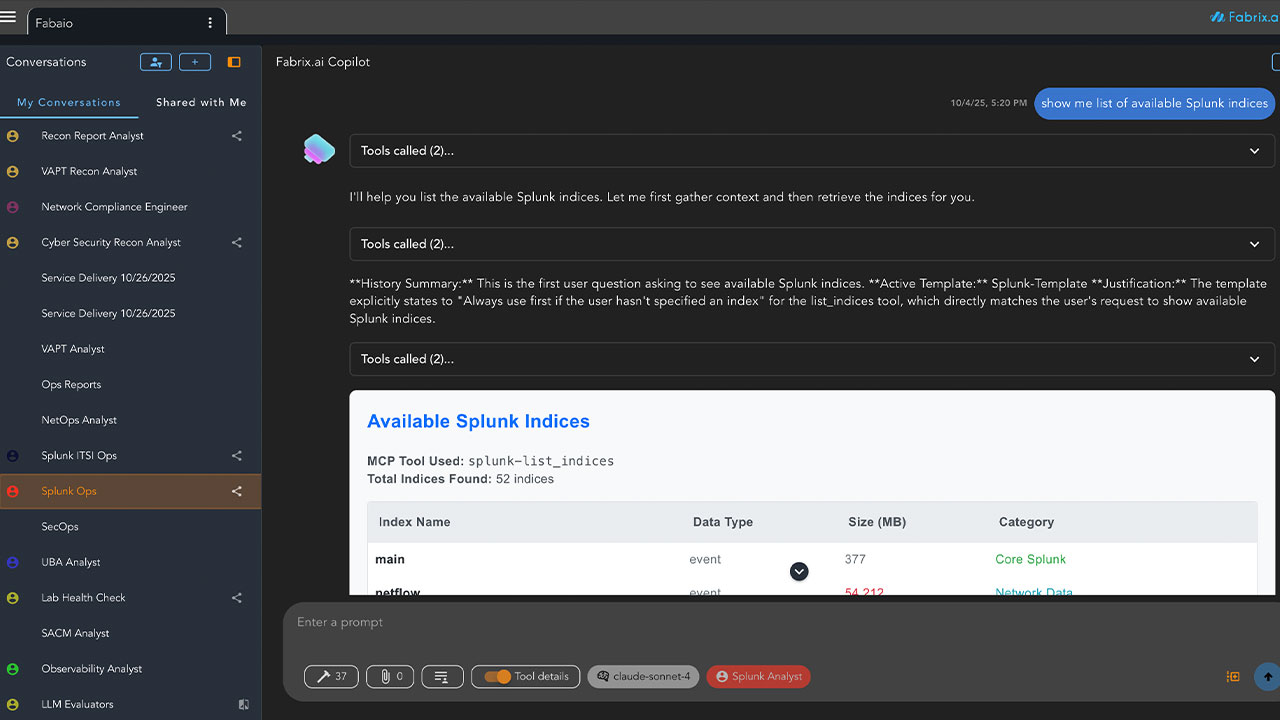The width and height of the screenshot is (1280, 720).
Task: Click the share icon next to Splunk Ops
Action: tap(237, 491)
